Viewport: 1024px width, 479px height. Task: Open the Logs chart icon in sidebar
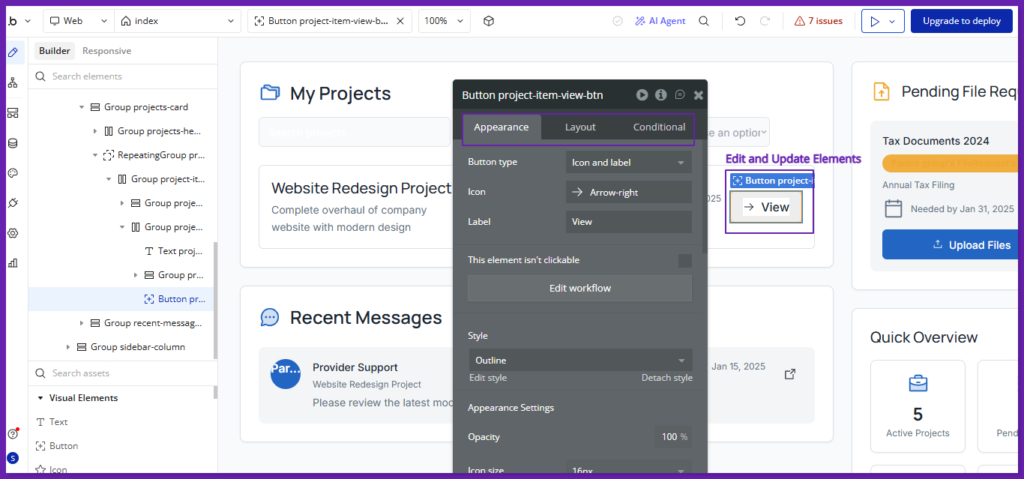[12, 263]
